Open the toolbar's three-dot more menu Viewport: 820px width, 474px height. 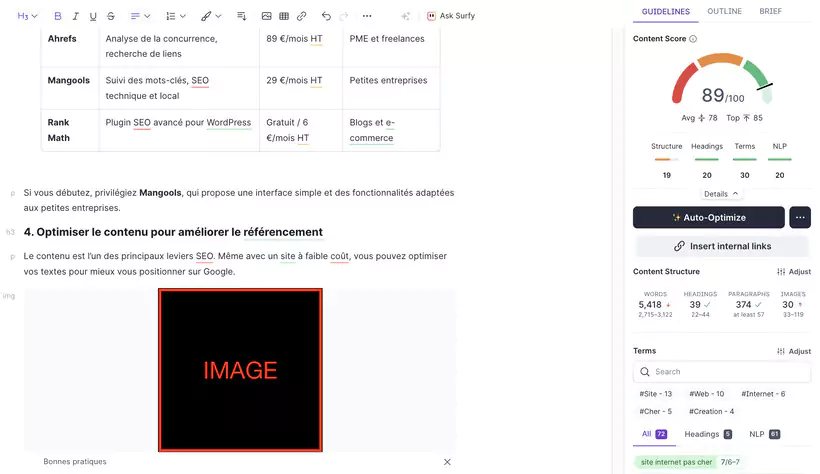tap(367, 16)
